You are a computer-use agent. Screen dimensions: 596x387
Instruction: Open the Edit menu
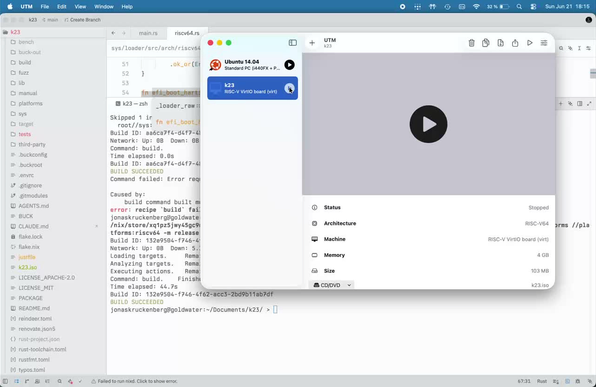point(62,6)
